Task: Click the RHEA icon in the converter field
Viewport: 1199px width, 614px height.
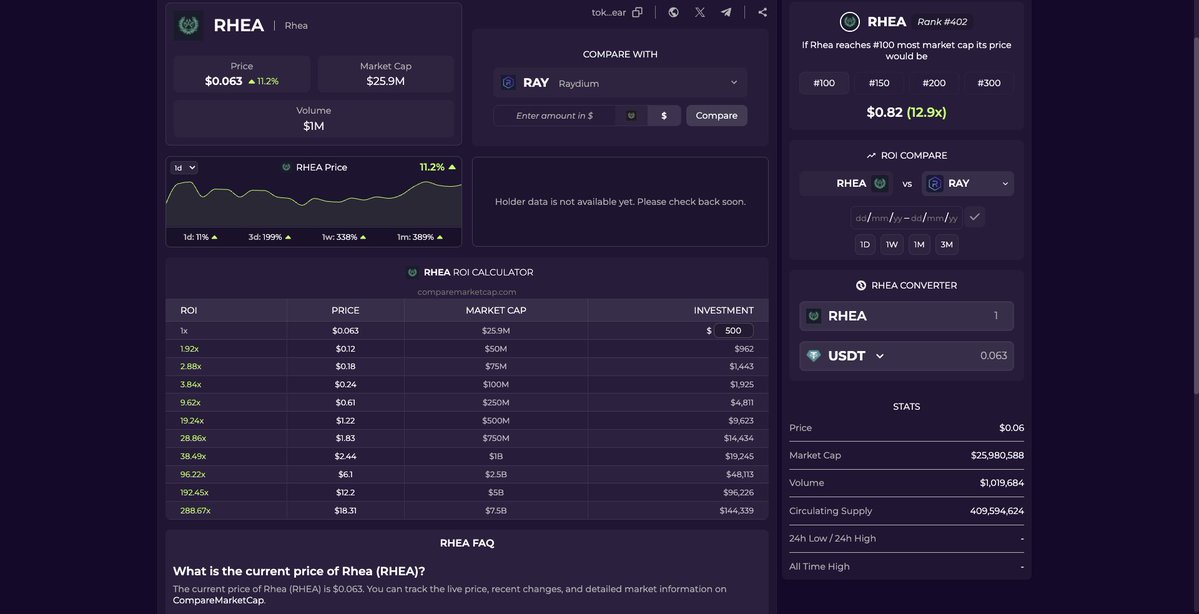Action: [x=814, y=316]
